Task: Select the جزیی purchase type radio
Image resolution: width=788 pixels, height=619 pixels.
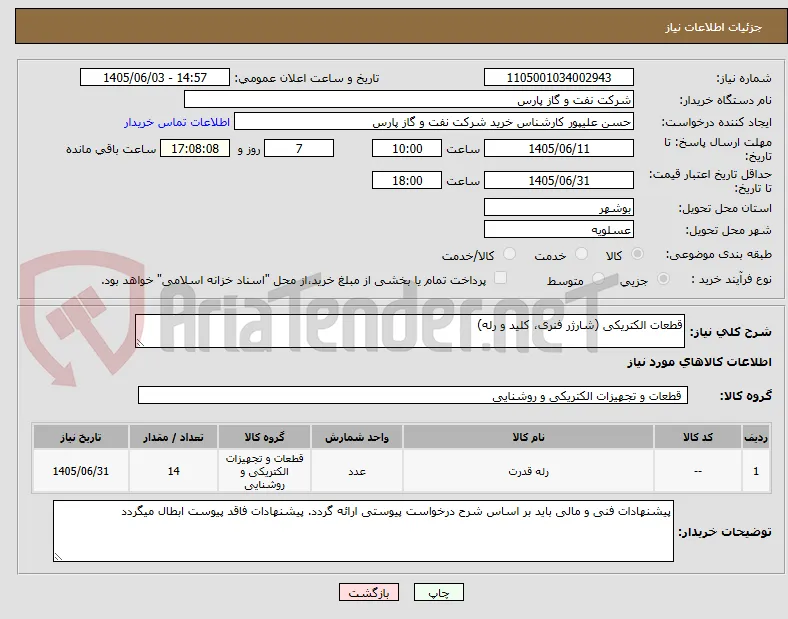Action: tap(663, 278)
